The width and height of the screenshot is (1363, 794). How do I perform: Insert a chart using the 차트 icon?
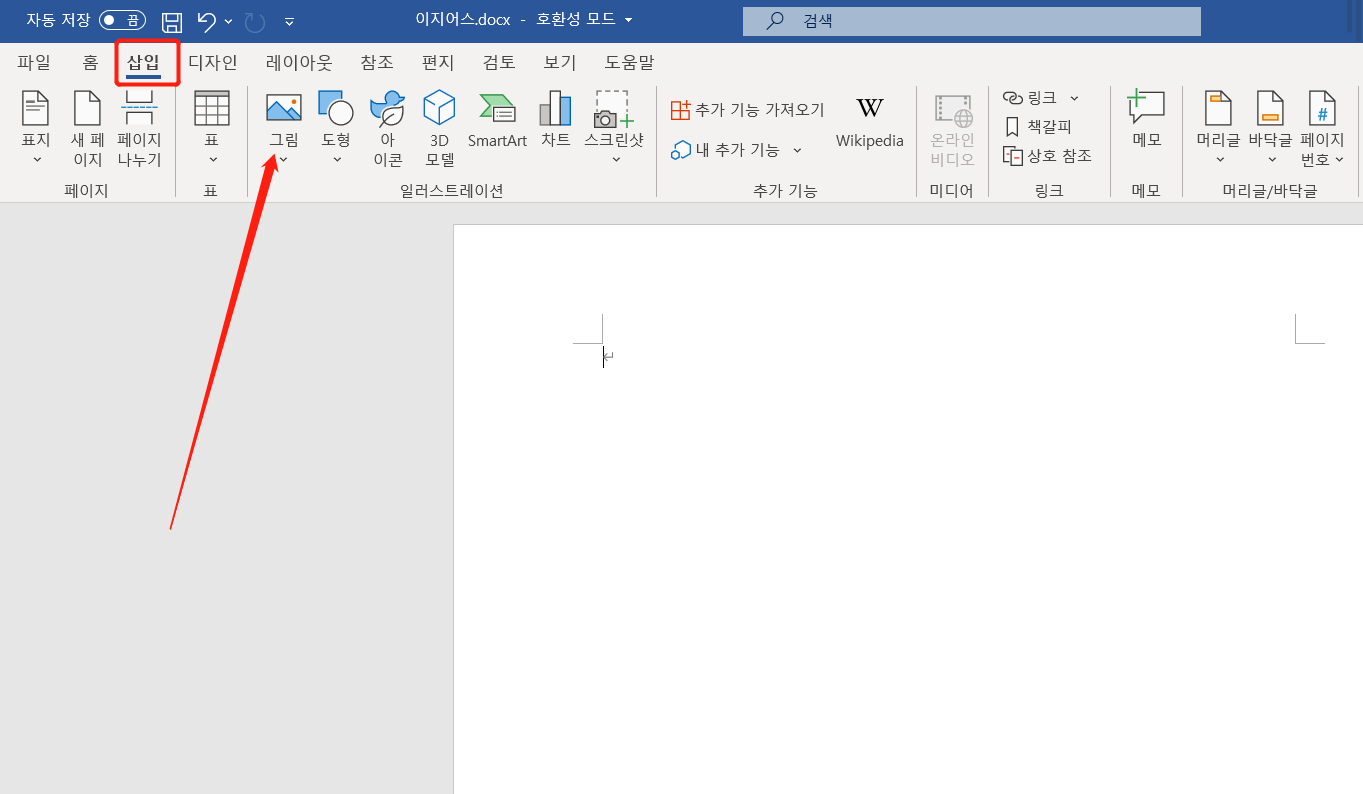[x=555, y=110]
